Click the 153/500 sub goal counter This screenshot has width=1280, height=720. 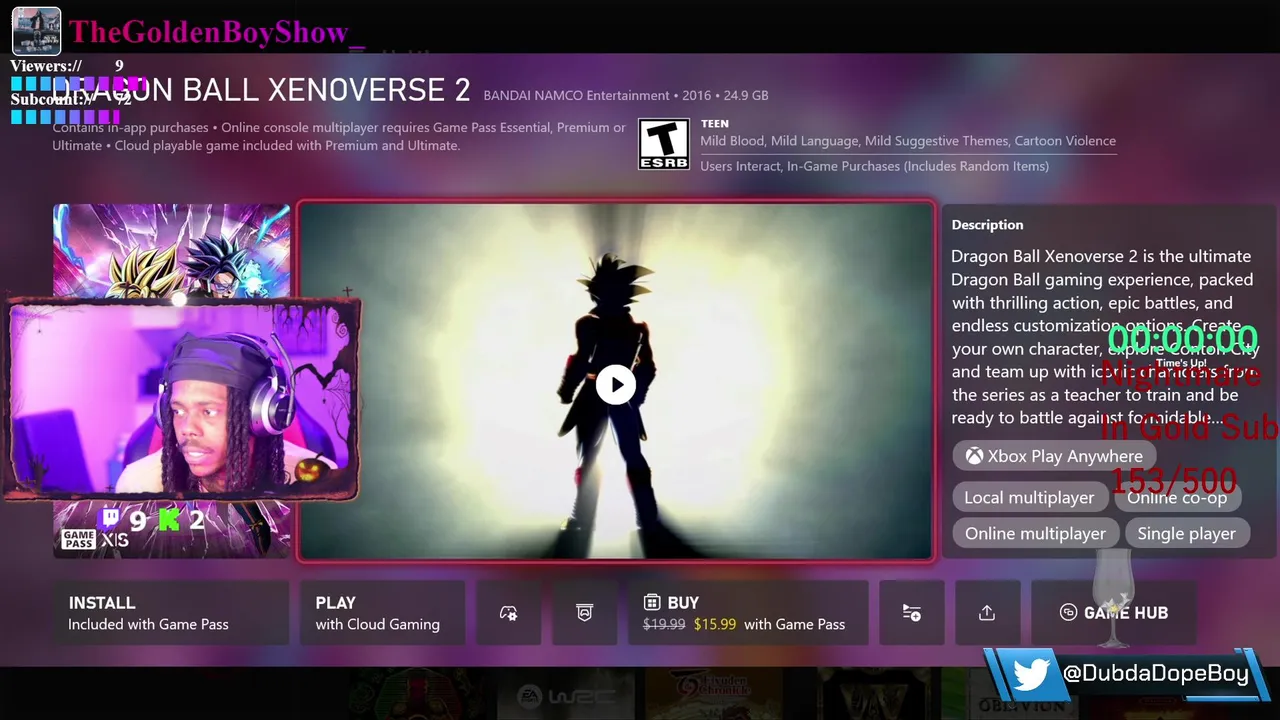[1173, 481]
